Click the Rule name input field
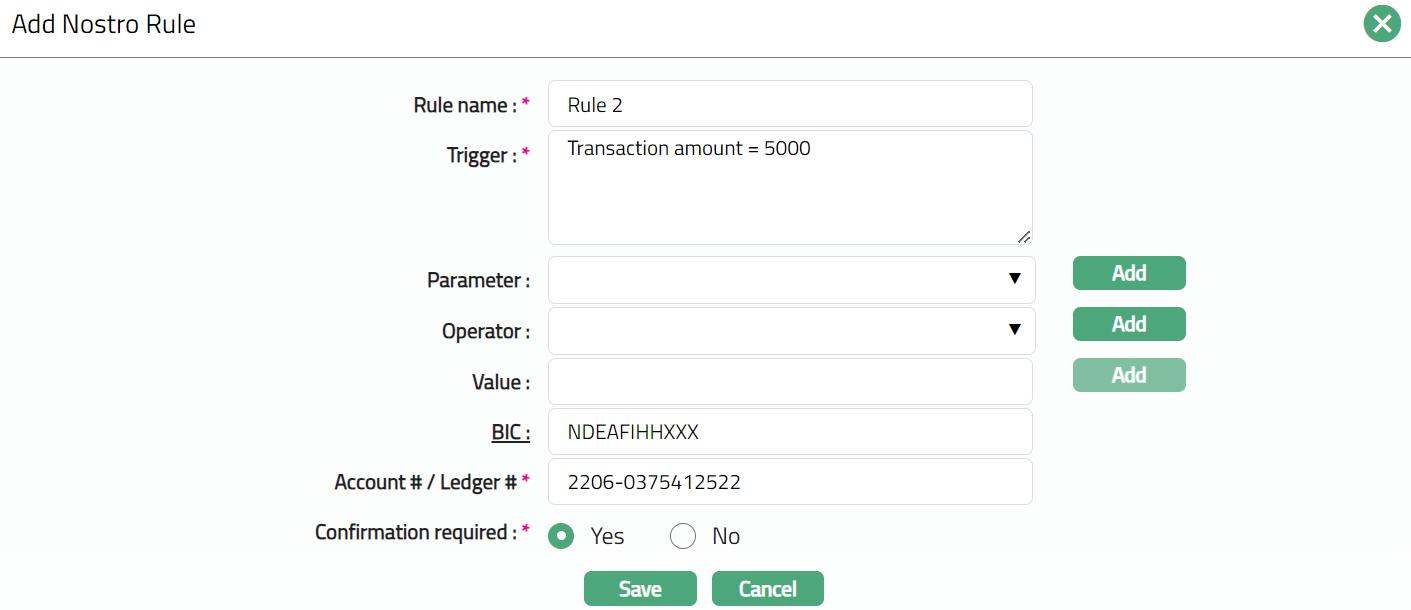Viewport: 1411px width, 610px height. point(789,104)
